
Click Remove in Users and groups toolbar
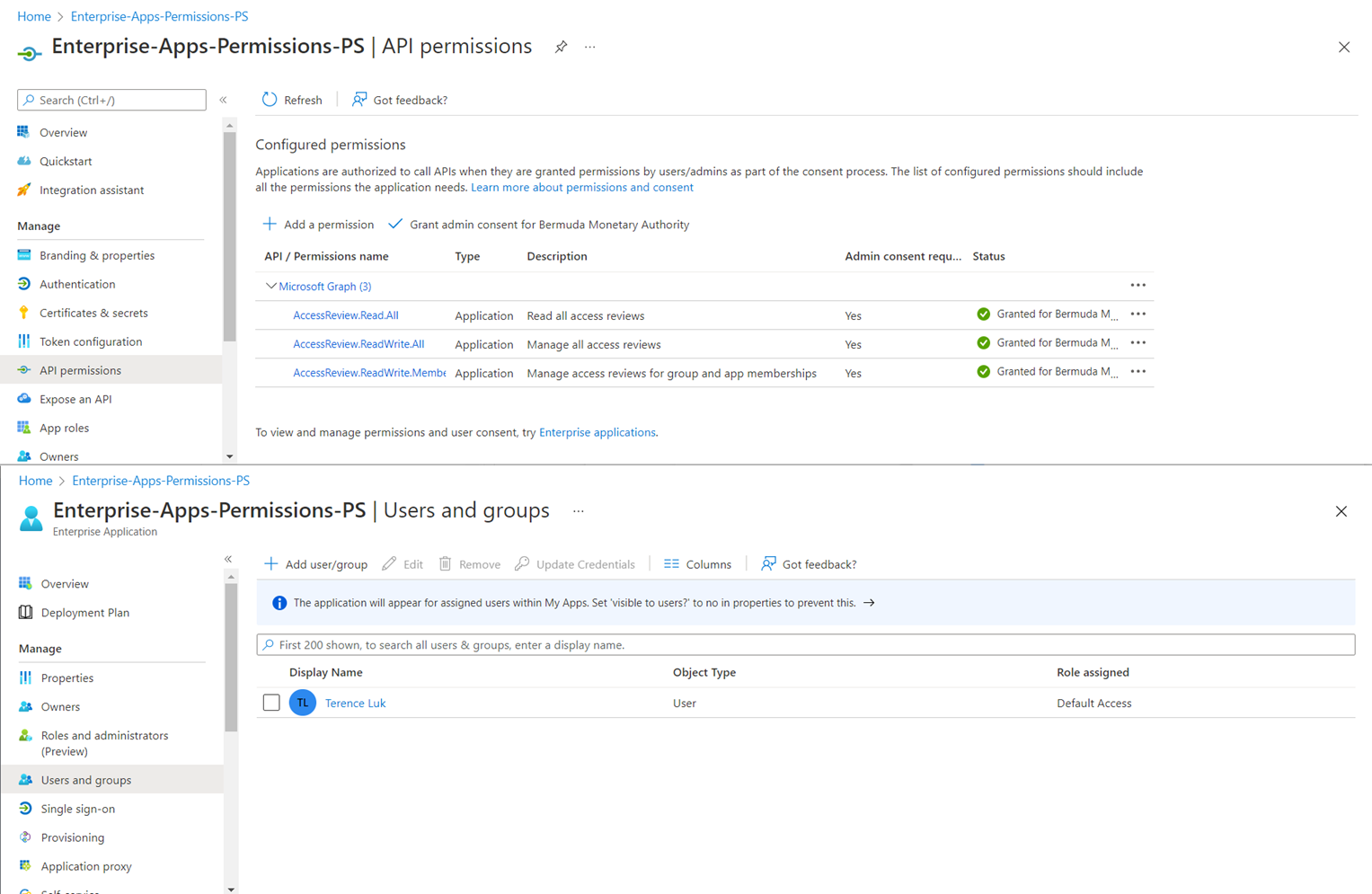point(469,564)
